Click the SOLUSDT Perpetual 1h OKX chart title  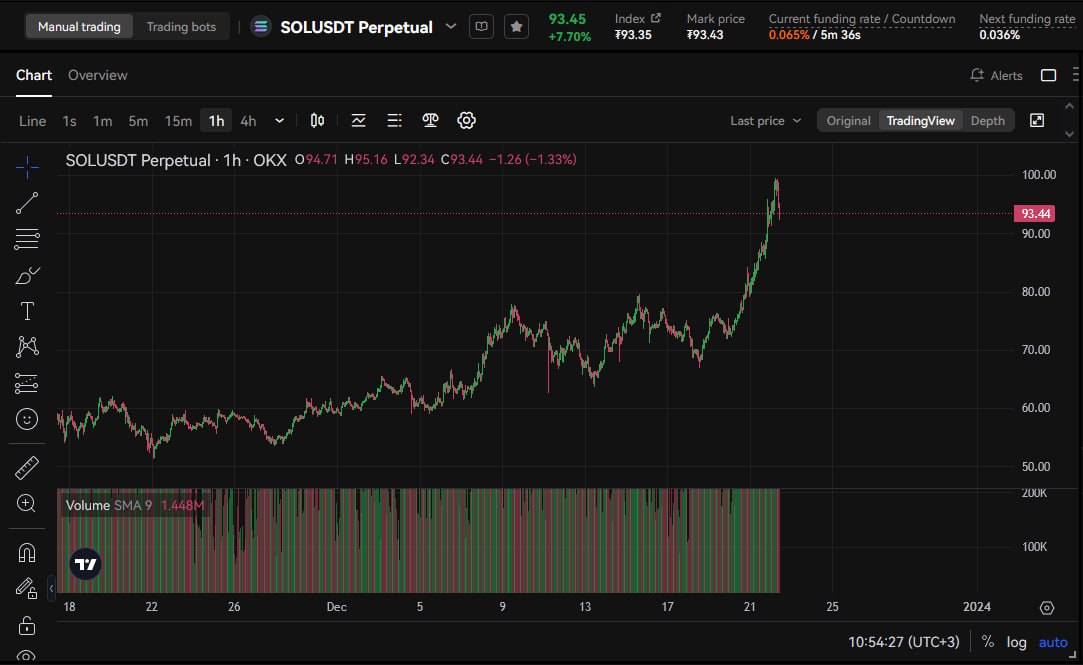coord(176,160)
